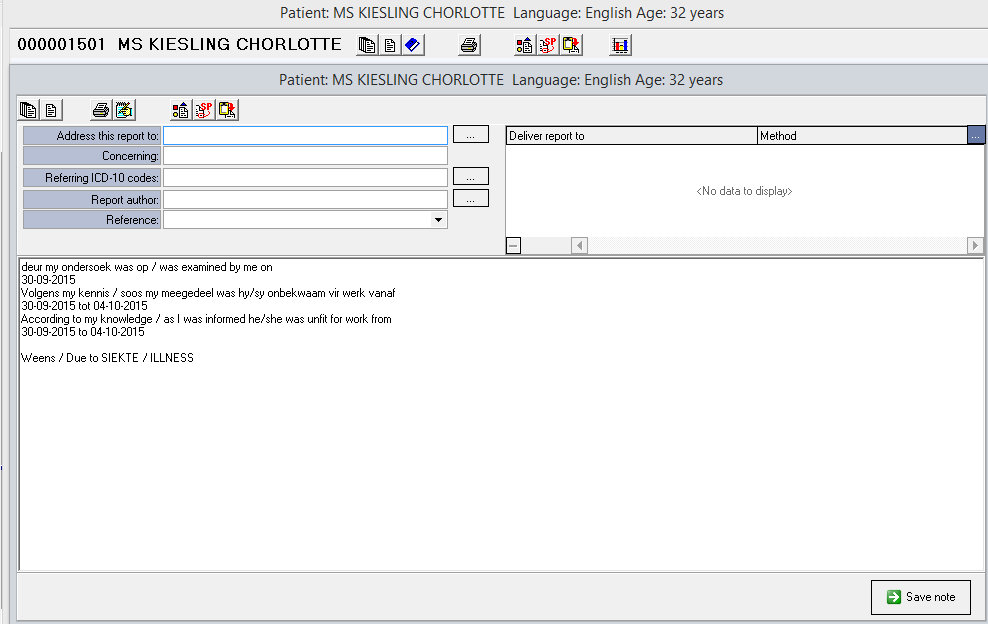Click the rightmost icon in the report toolbar

(x=227, y=110)
